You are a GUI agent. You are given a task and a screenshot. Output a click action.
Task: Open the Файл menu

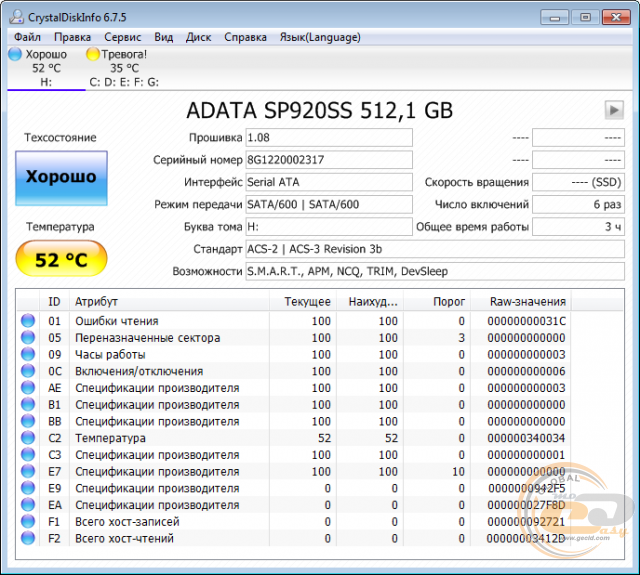point(27,37)
